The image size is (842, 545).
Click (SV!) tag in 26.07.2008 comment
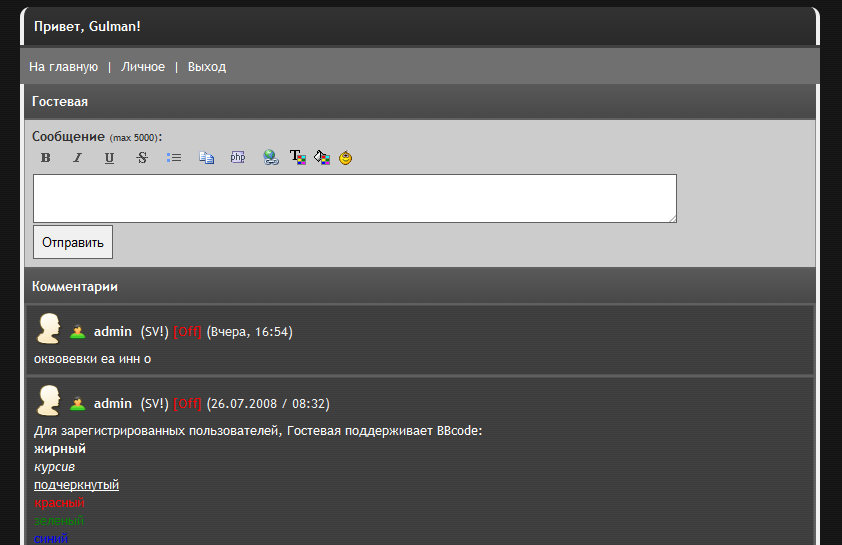pyautogui.click(x=155, y=404)
